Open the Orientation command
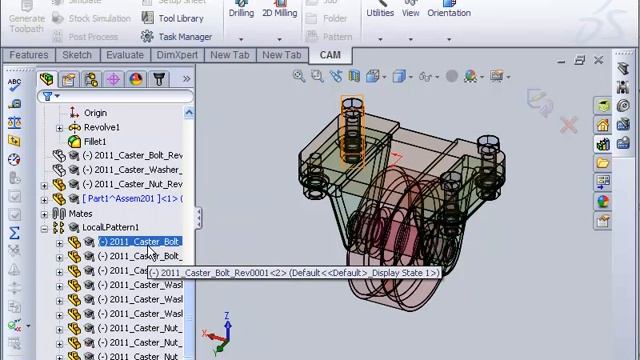 (449, 9)
